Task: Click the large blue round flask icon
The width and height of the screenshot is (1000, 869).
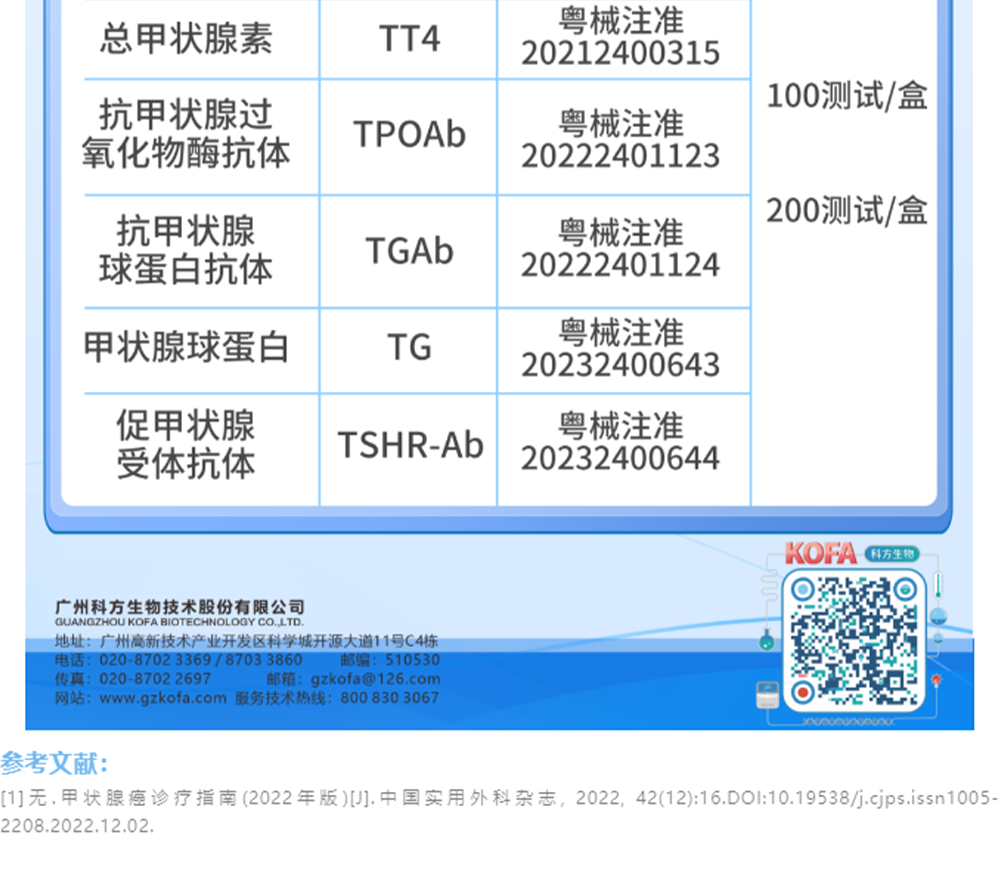Action: (x=938, y=617)
